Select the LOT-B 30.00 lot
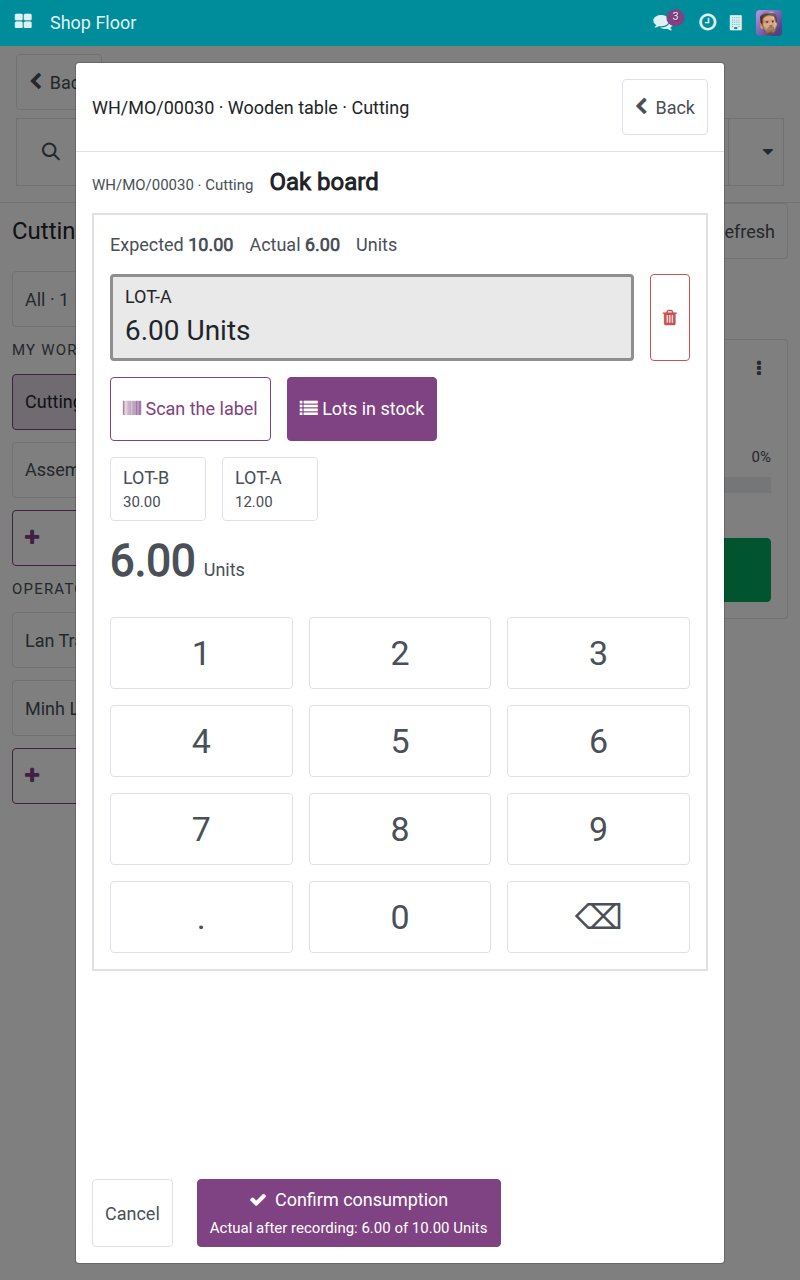 158,489
